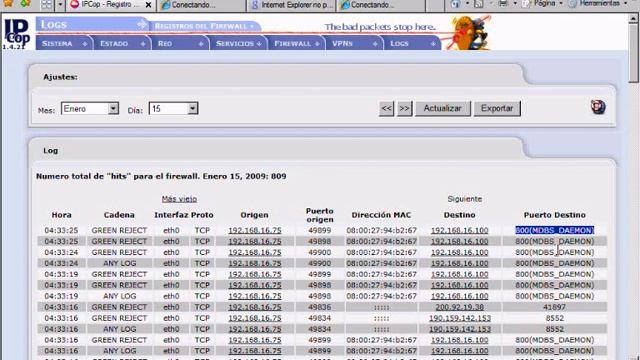Open the Firewall menu
This screenshot has width=640, height=360.
click(x=296, y=43)
